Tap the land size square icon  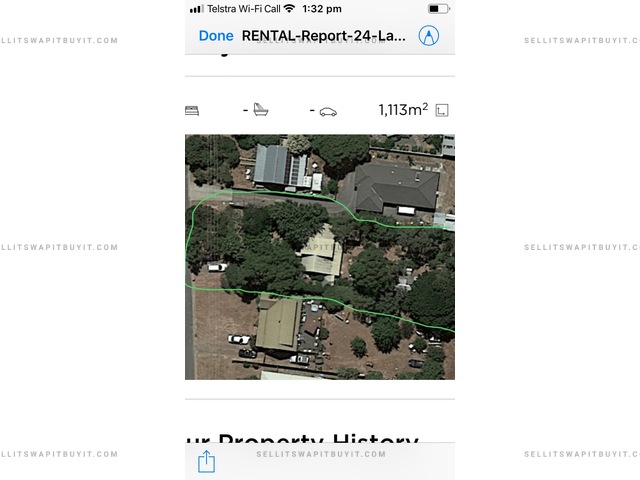click(x=443, y=110)
